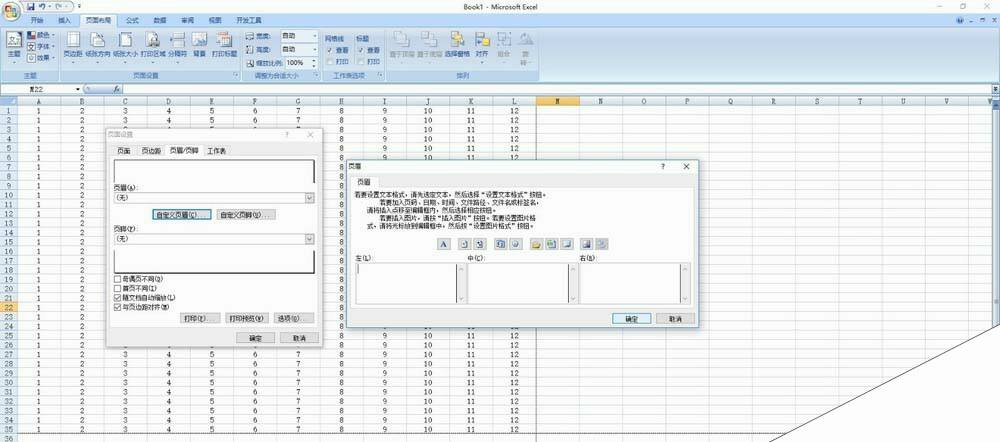
Task: Toggle gridlines 查看 view checkbox
Action: click(x=330, y=50)
